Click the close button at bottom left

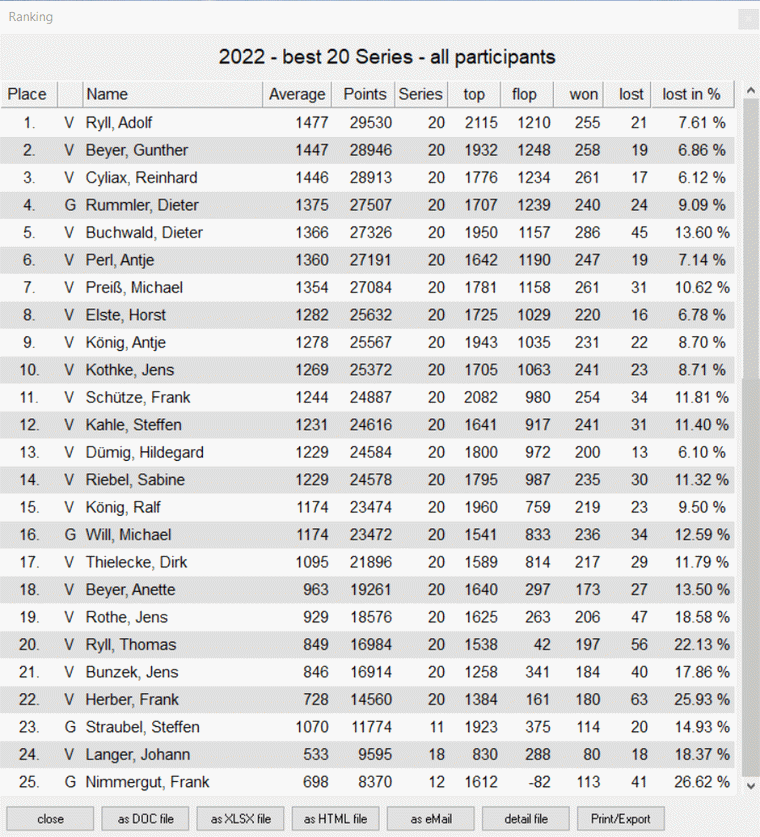50,818
